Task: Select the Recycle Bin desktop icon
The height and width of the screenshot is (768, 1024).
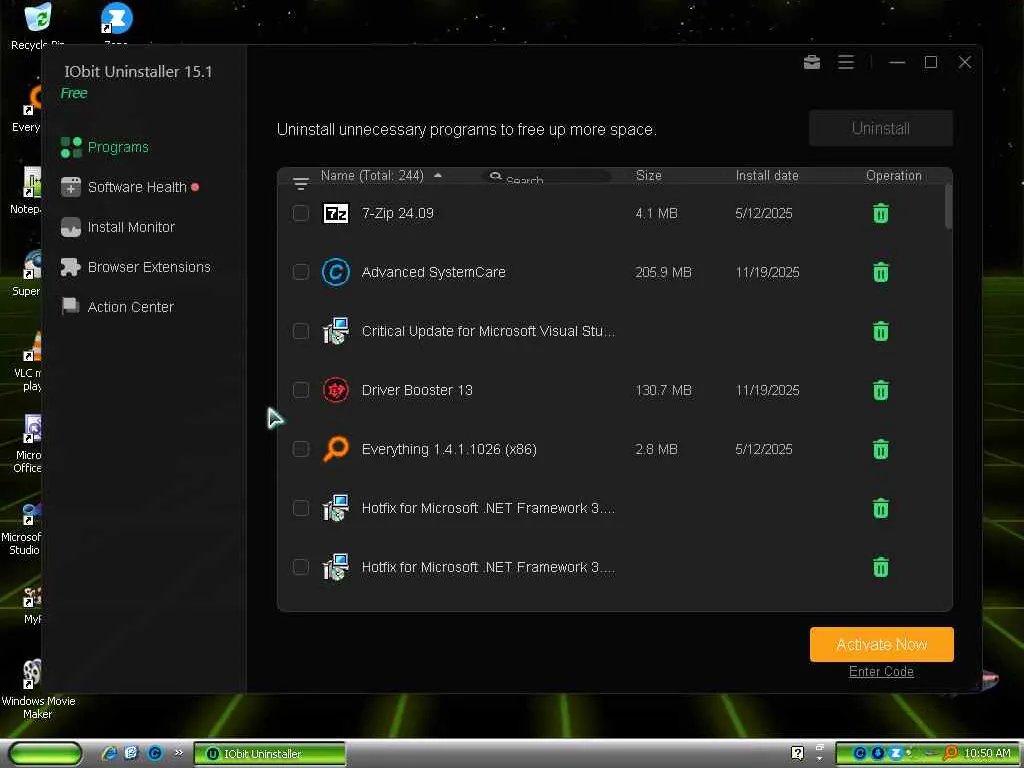Action: click(x=38, y=18)
